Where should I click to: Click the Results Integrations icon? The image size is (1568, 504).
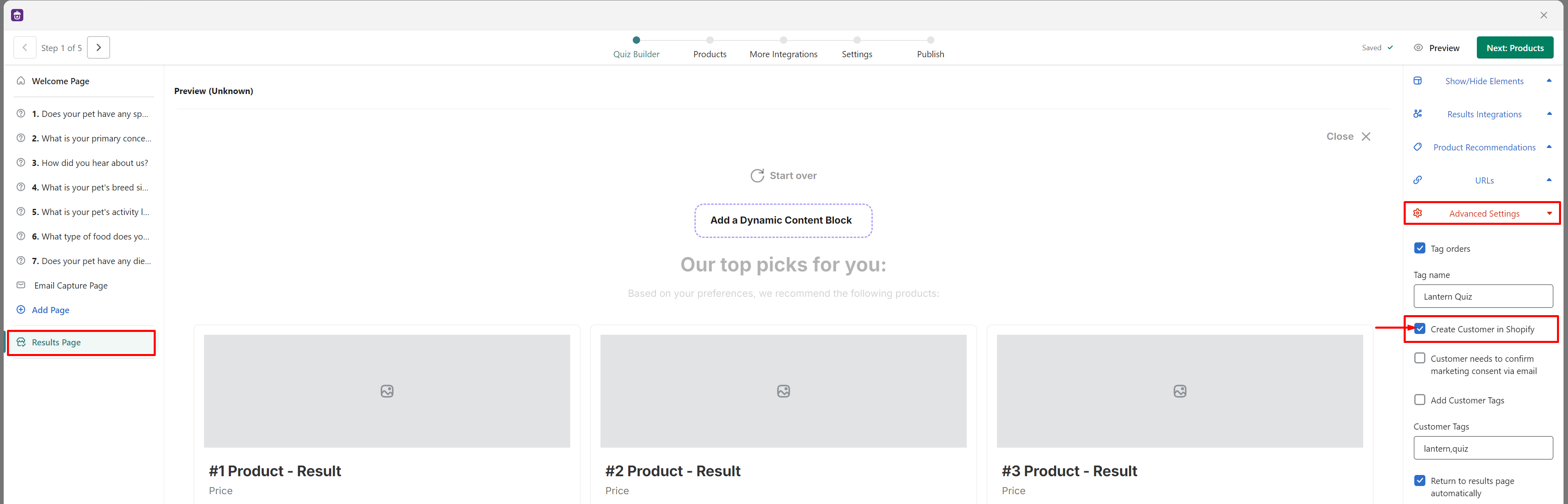[1418, 114]
